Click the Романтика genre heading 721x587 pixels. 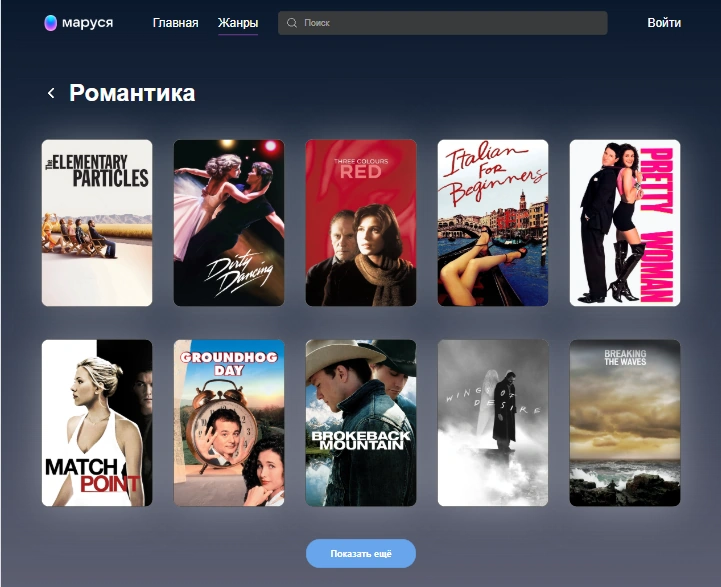(x=132, y=93)
